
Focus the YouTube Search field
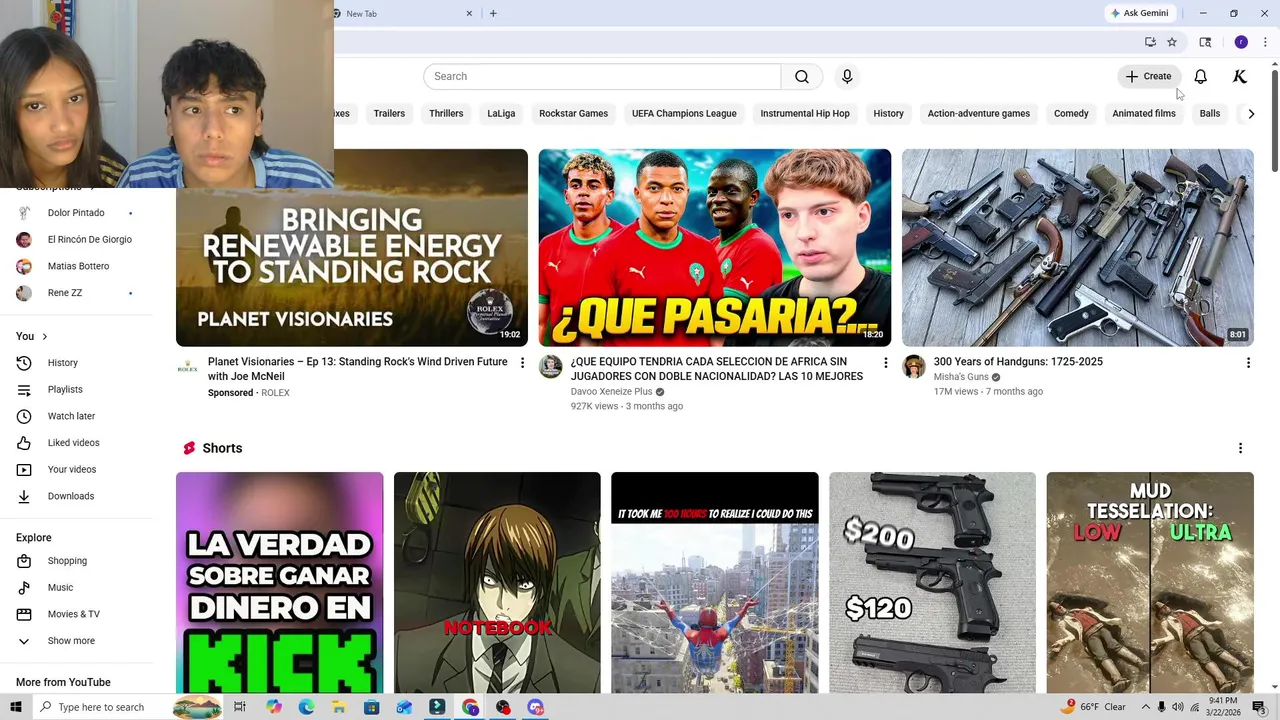[602, 76]
